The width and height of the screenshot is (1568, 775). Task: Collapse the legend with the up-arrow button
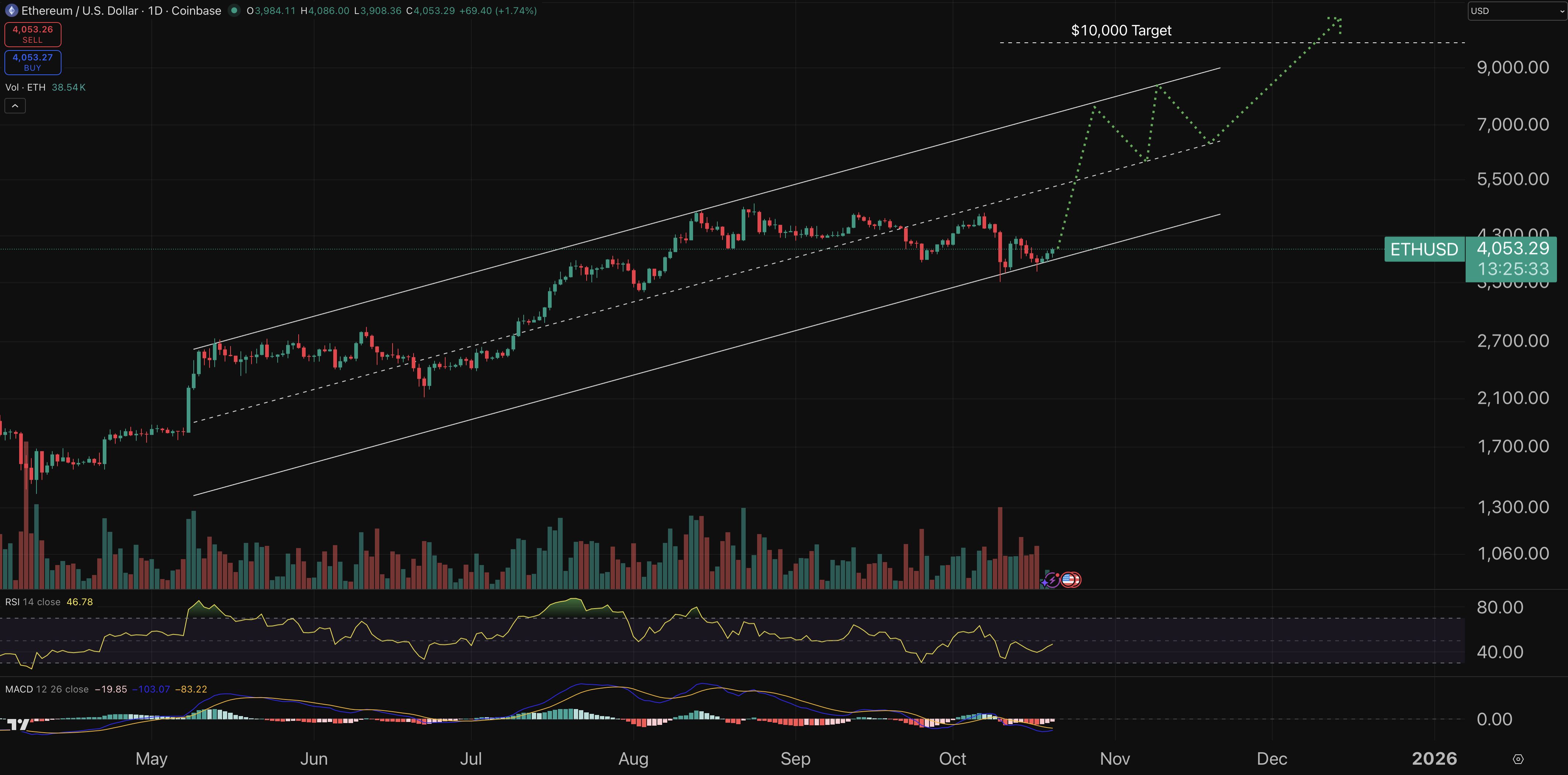pyautogui.click(x=15, y=105)
